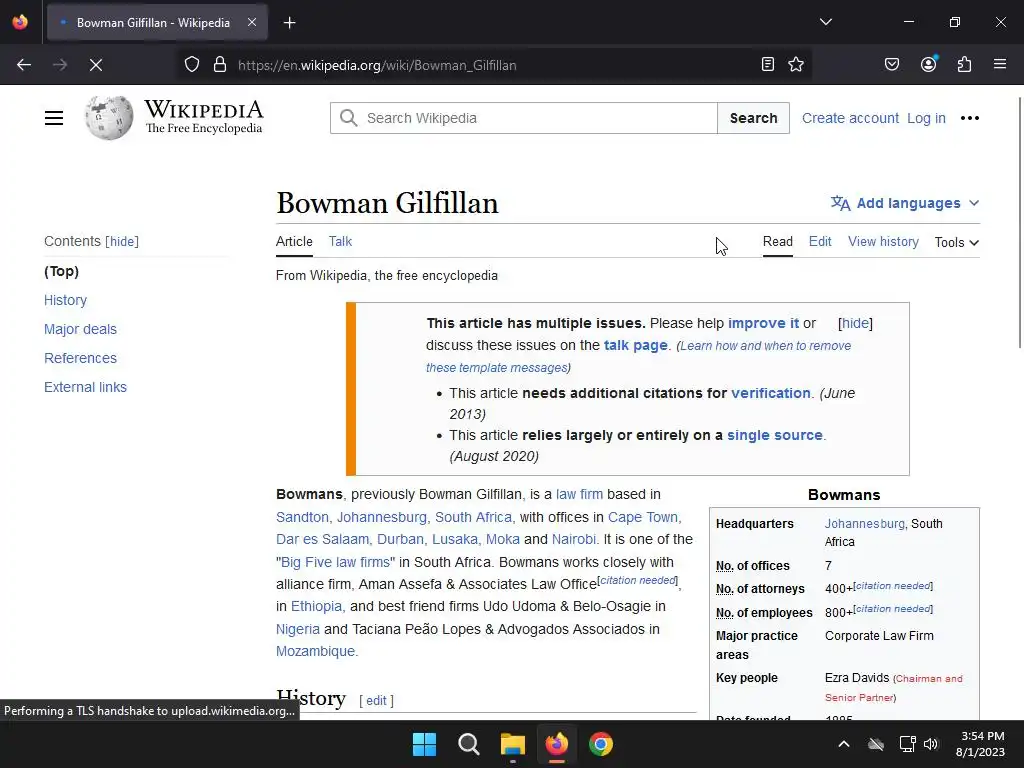Open the Edit tab
The height and width of the screenshot is (768, 1024).
coord(820,242)
